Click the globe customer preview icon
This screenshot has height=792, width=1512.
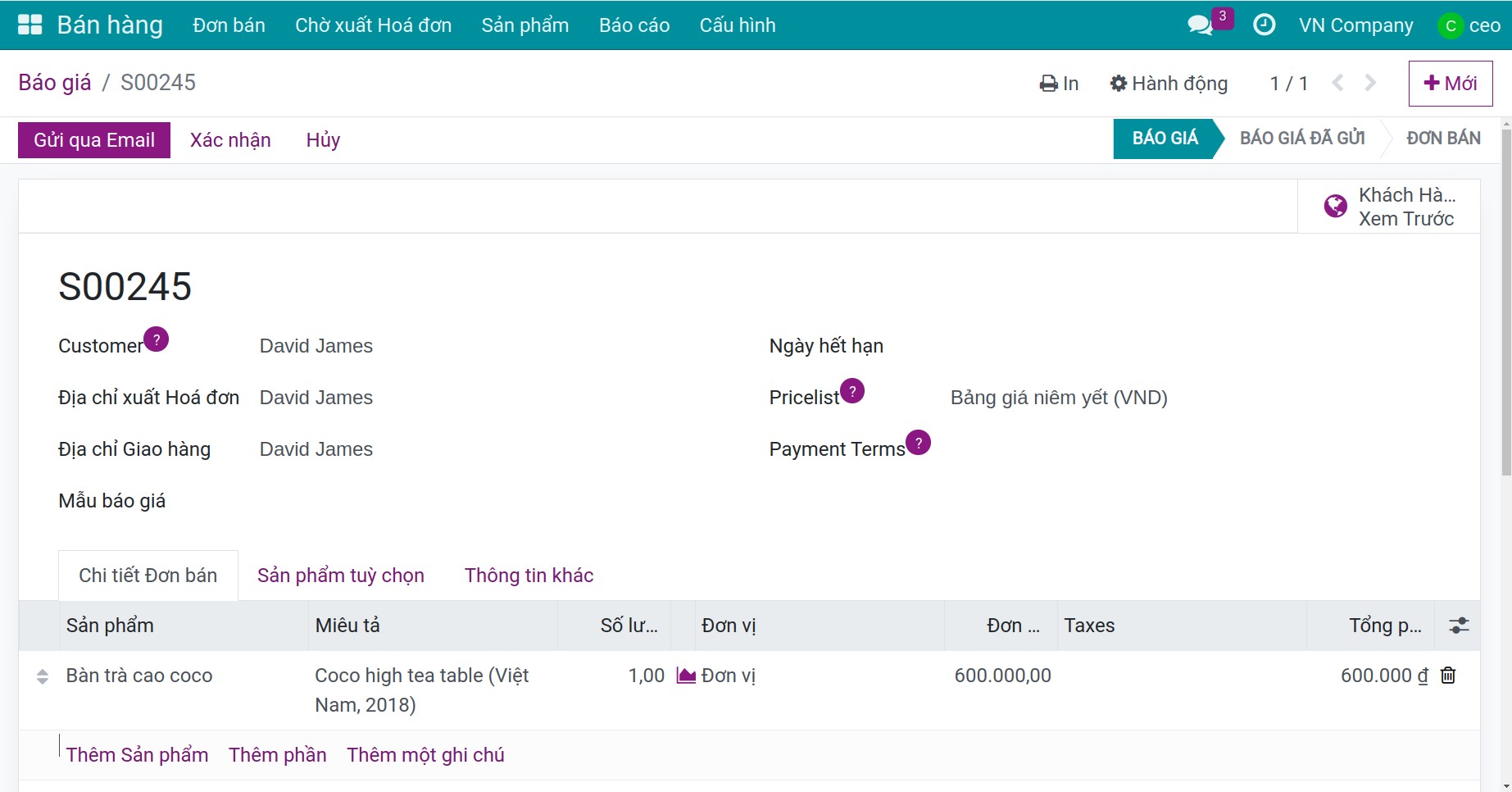1335,206
